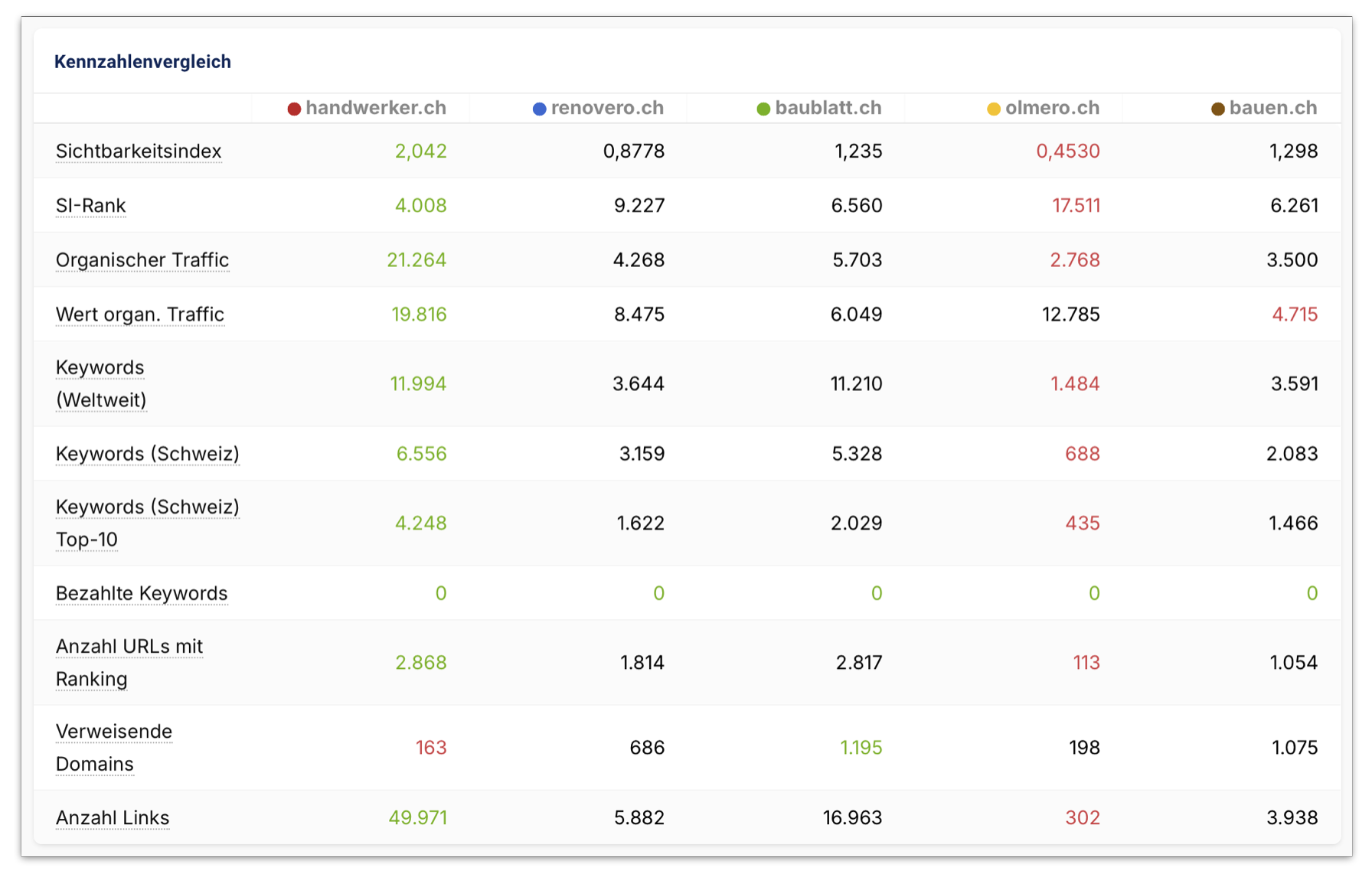This screenshot has height=874, width=1372.
Task: Click SI-Rank value 4.008
Action: click(421, 206)
